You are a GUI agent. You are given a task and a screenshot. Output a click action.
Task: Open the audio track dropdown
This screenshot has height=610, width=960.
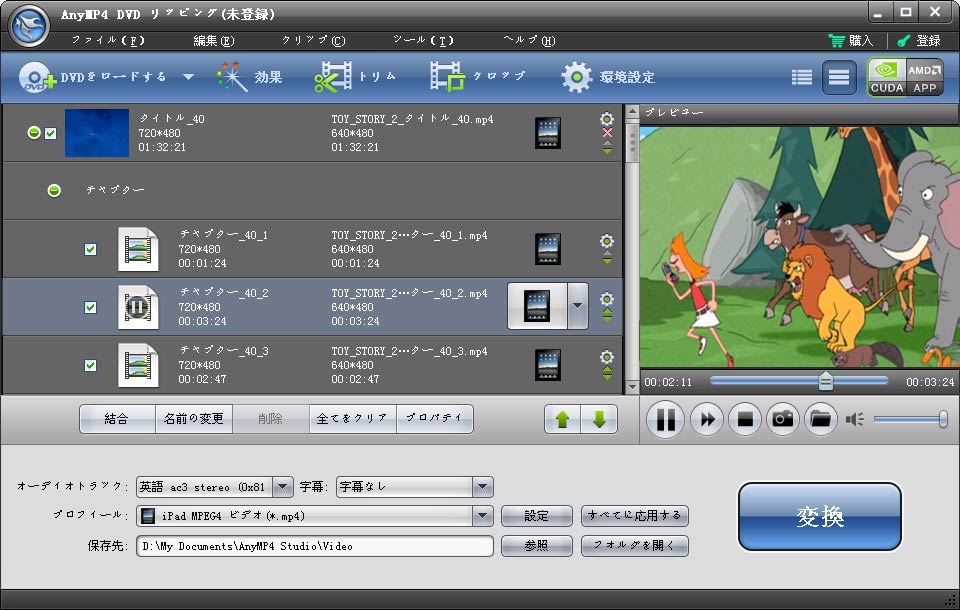tap(282, 487)
